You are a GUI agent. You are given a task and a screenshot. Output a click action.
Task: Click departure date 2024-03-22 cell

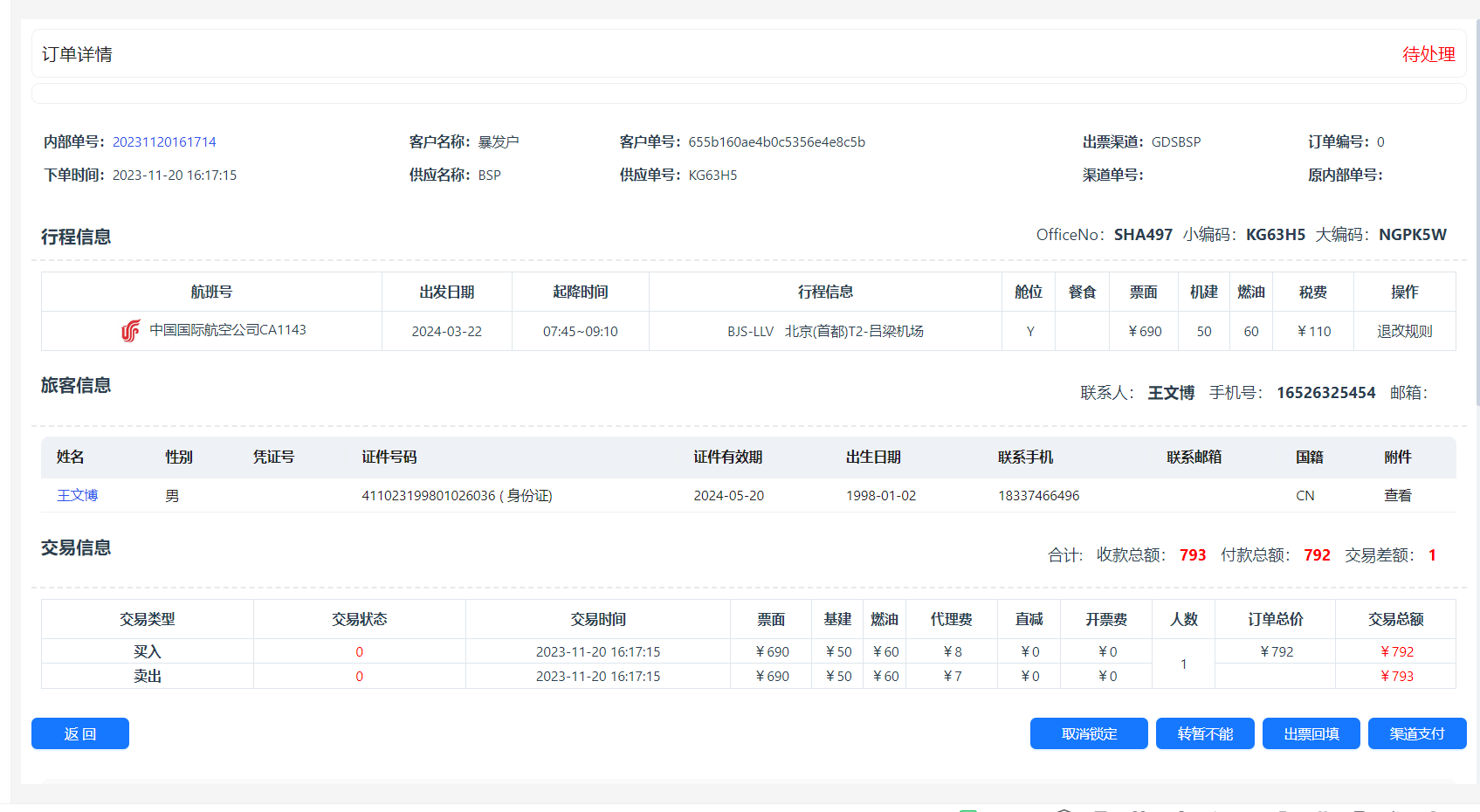pos(447,331)
